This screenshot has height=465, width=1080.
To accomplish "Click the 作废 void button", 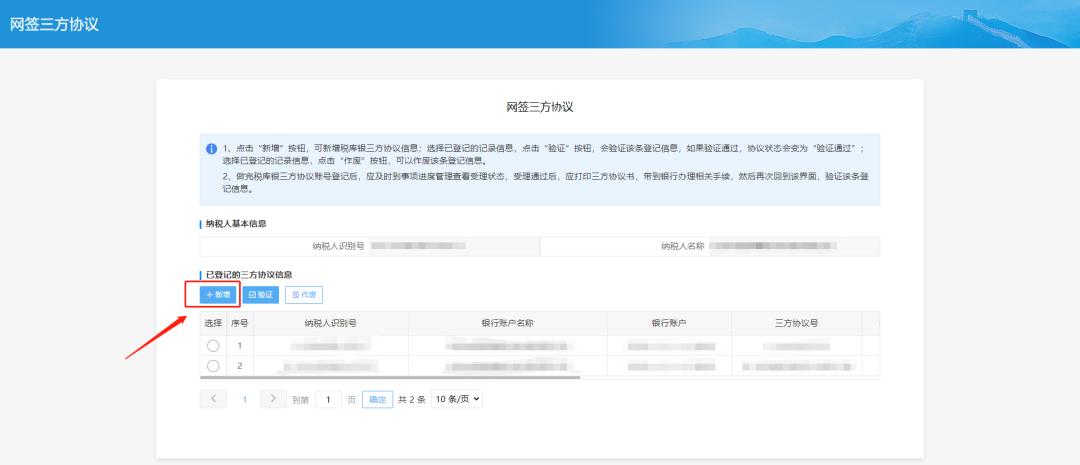I will [x=304, y=295].
